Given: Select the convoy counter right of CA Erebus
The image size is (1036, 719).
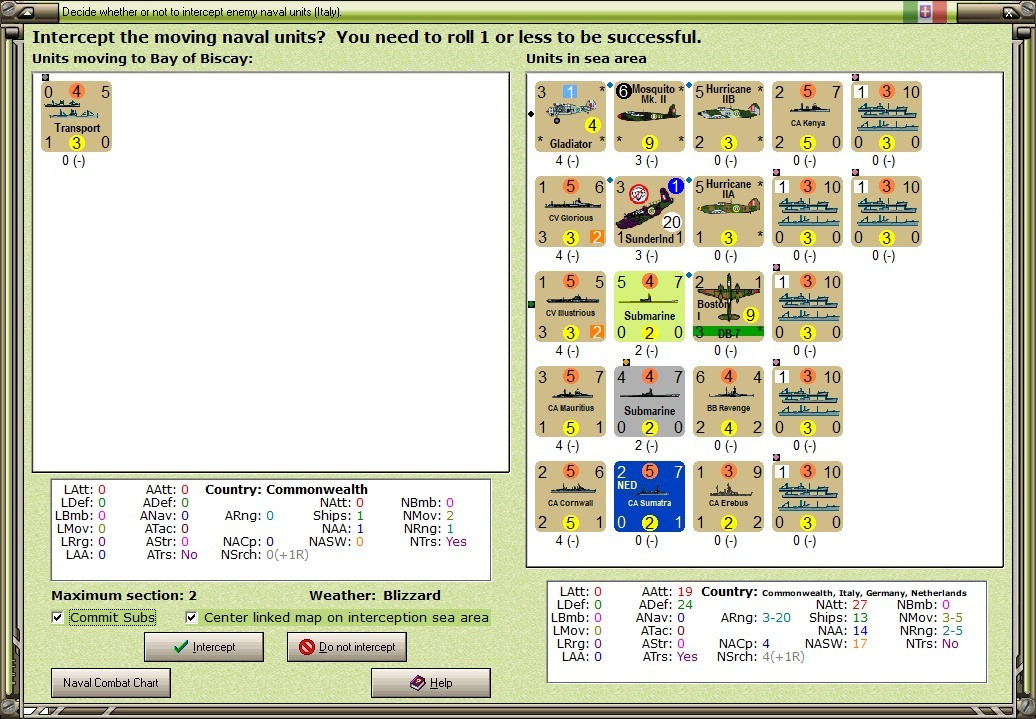Looking at the screenshot, I should pyautogui.click(x=807, y=496).
